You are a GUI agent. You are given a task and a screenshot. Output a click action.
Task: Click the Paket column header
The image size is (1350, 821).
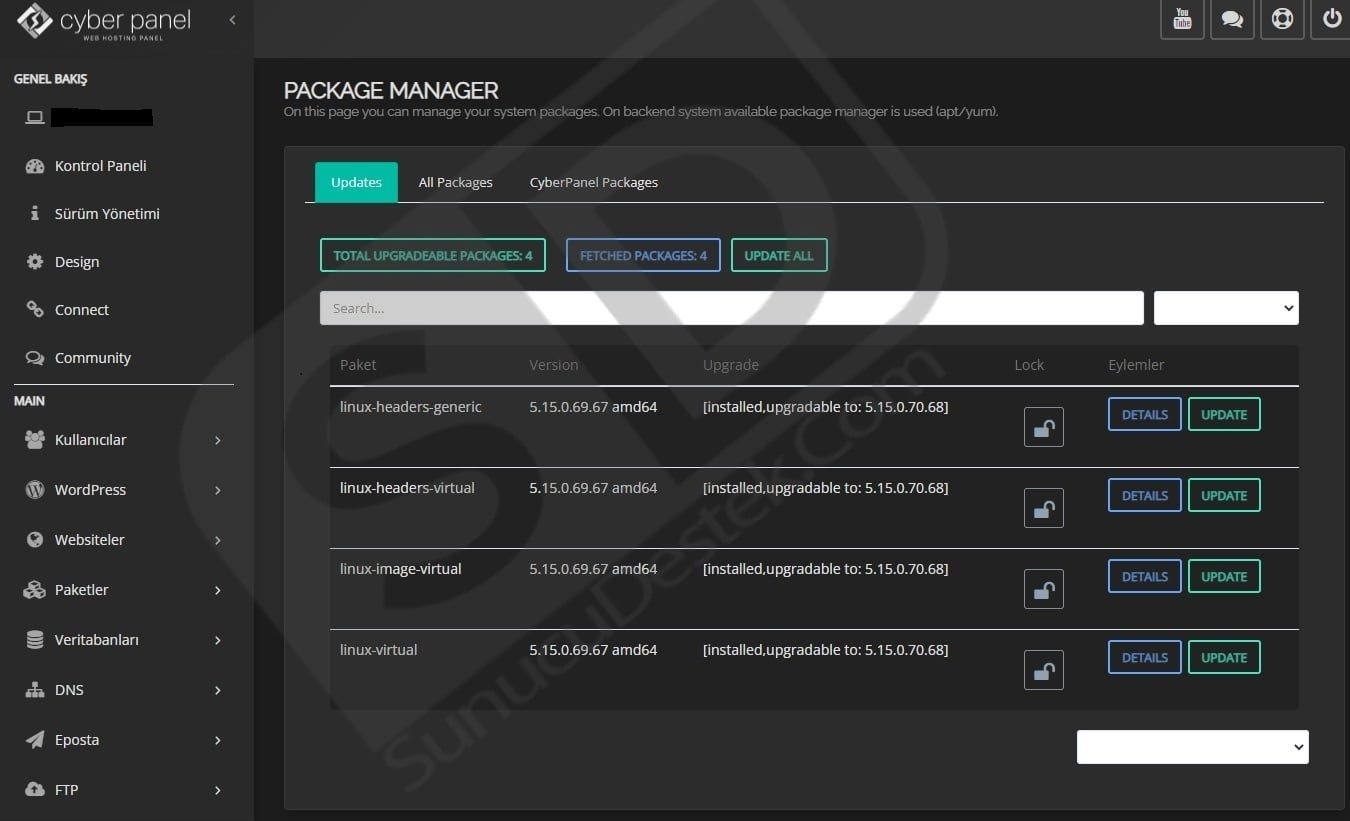pyautogui.click(x=358, y=365)
